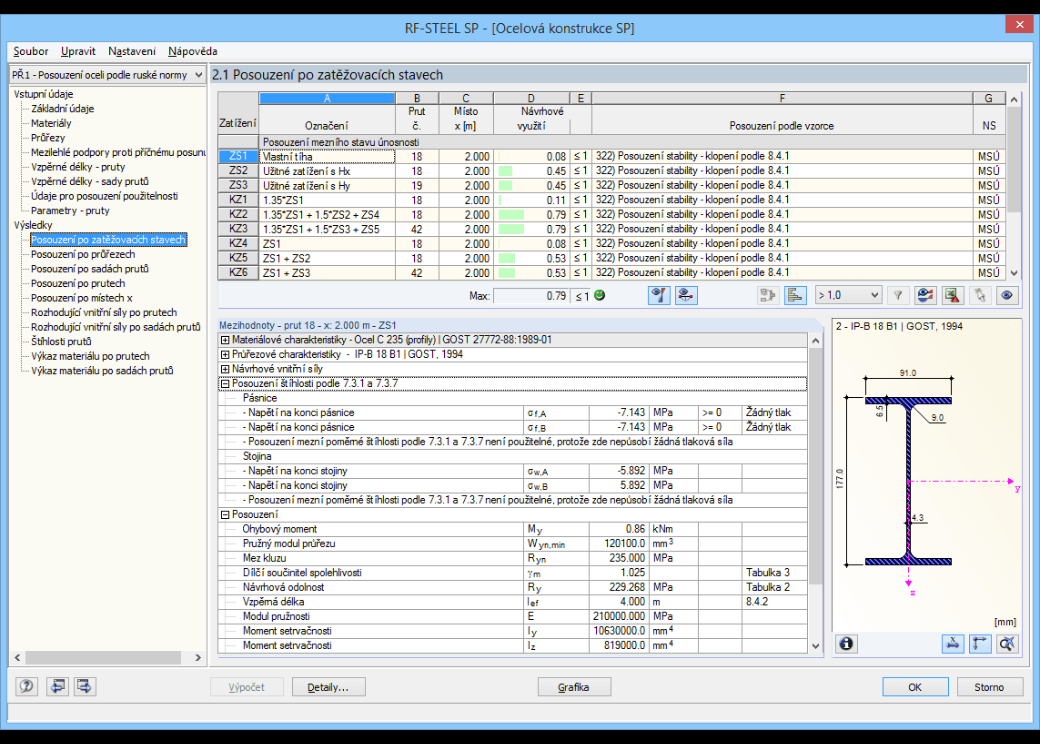The width and height of the screenshot is (1040, 744).
Task: Click the blue-and-red eye icon next to funnel
Action: [x=925, y=296]
